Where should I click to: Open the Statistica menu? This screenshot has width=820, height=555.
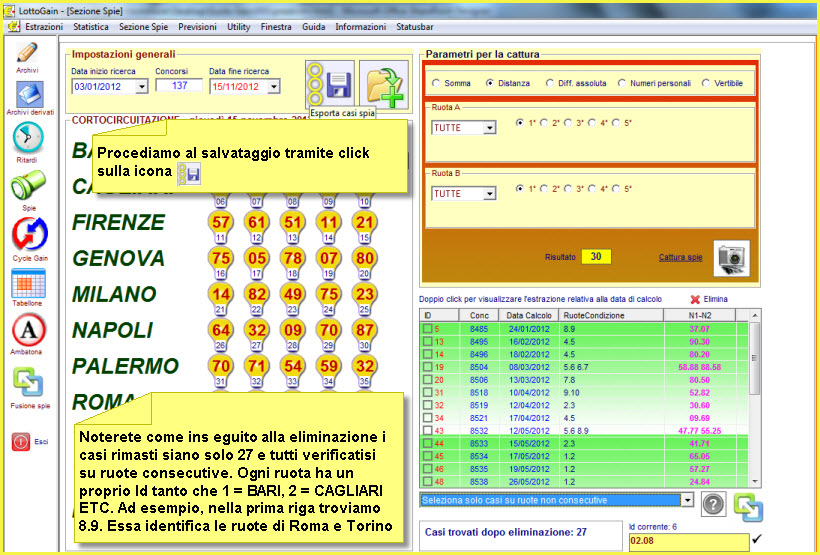pyautogui.click(x=91, y=27)
